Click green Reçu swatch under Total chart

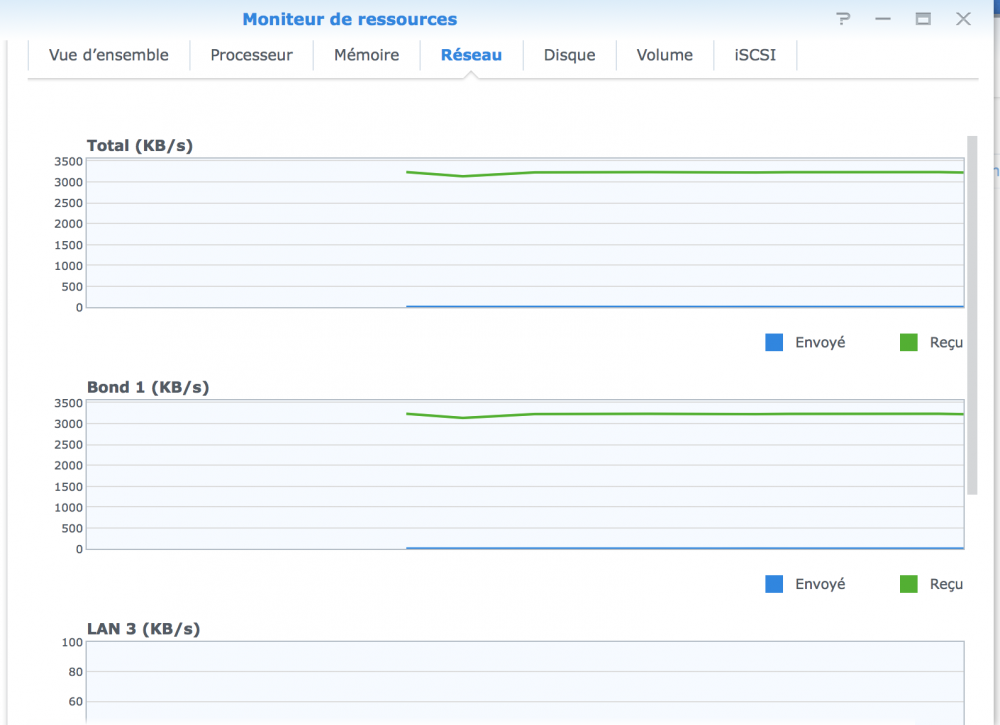click(x=908, y=342)
